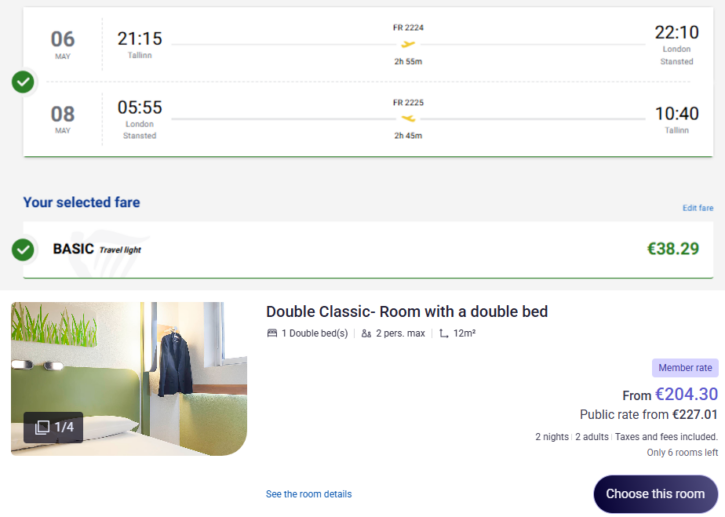Click the return flight FR 2225 plane icon
The height and width of the screenshot is (517, 725).
[x=408, y=118]
